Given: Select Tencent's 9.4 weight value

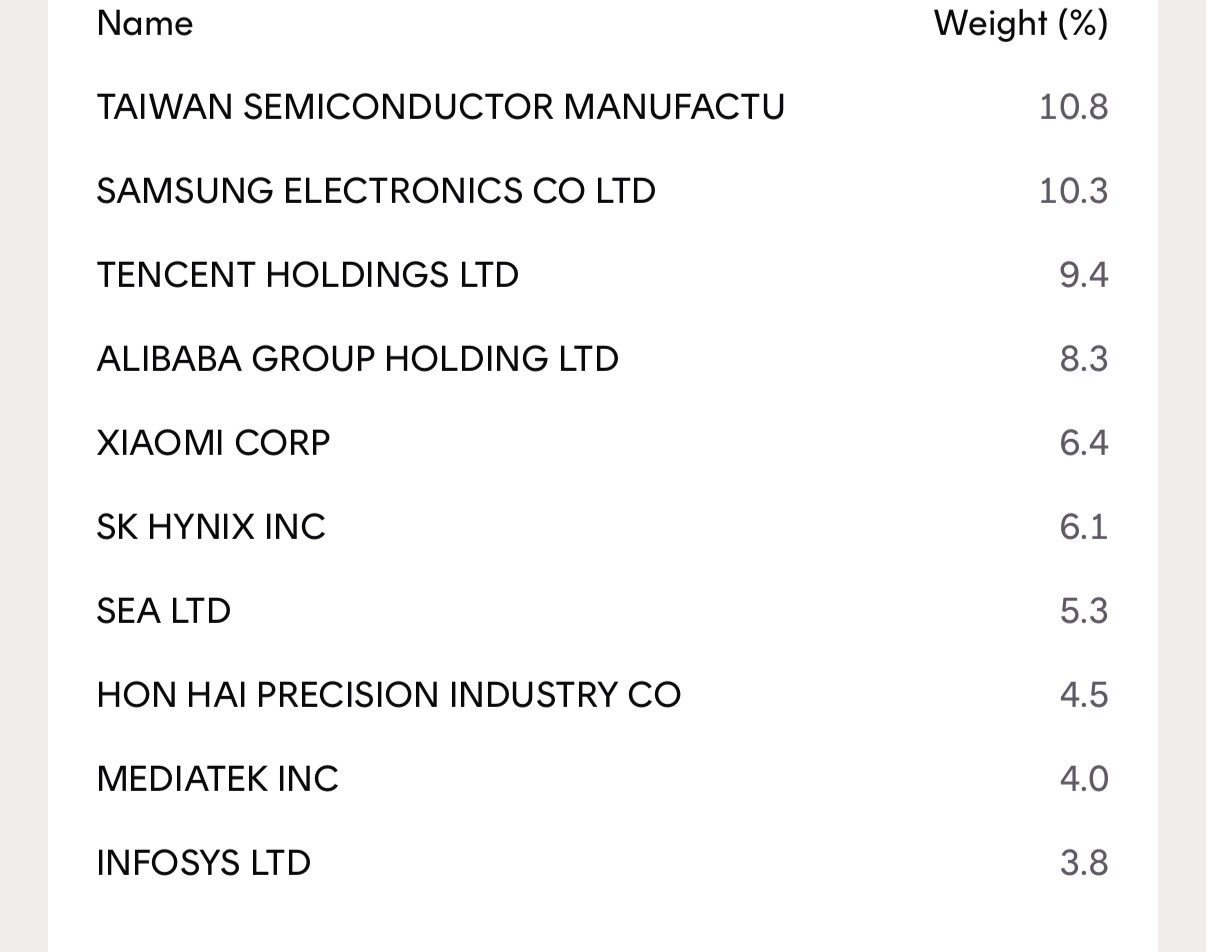Looking at the screenshot, I should (x=1083, y=275).
